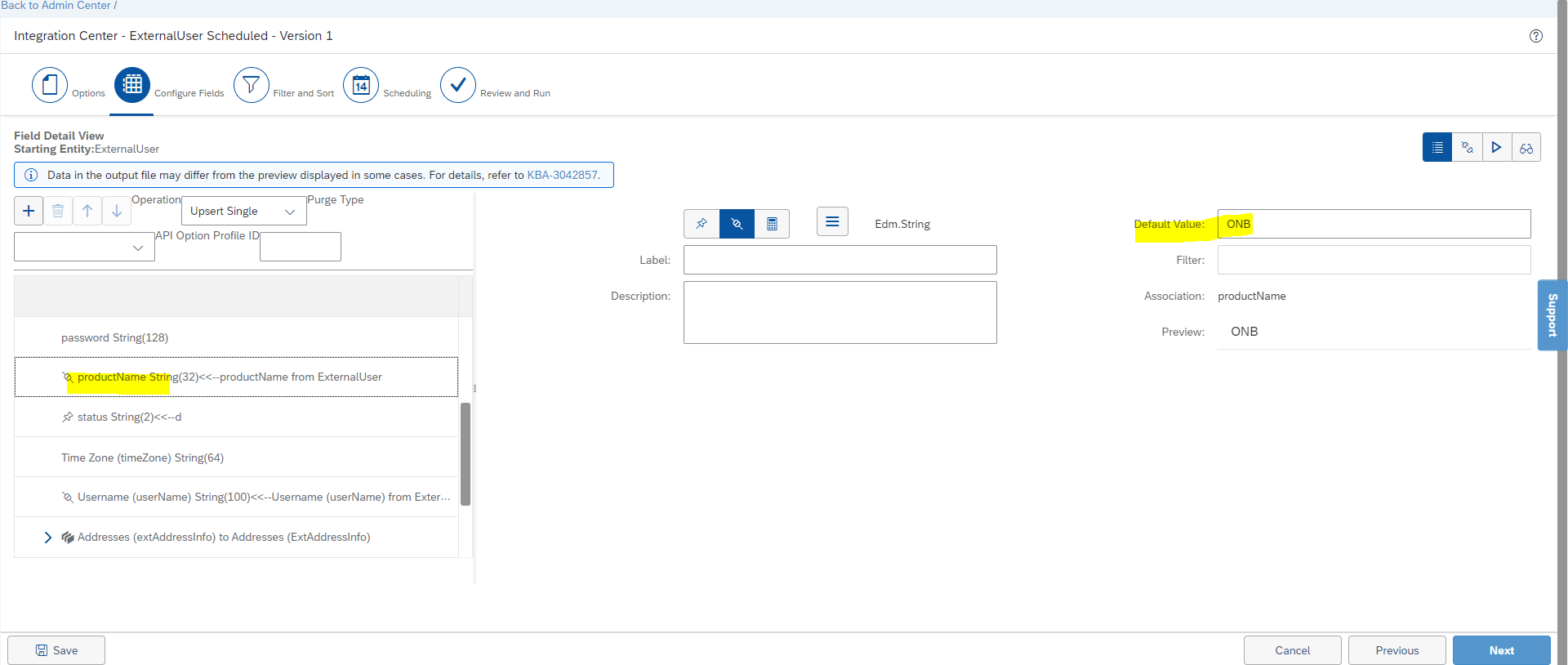This screenshot has height=665, width=1568.
Task: Click the Next button
Action: (1501, 650)
